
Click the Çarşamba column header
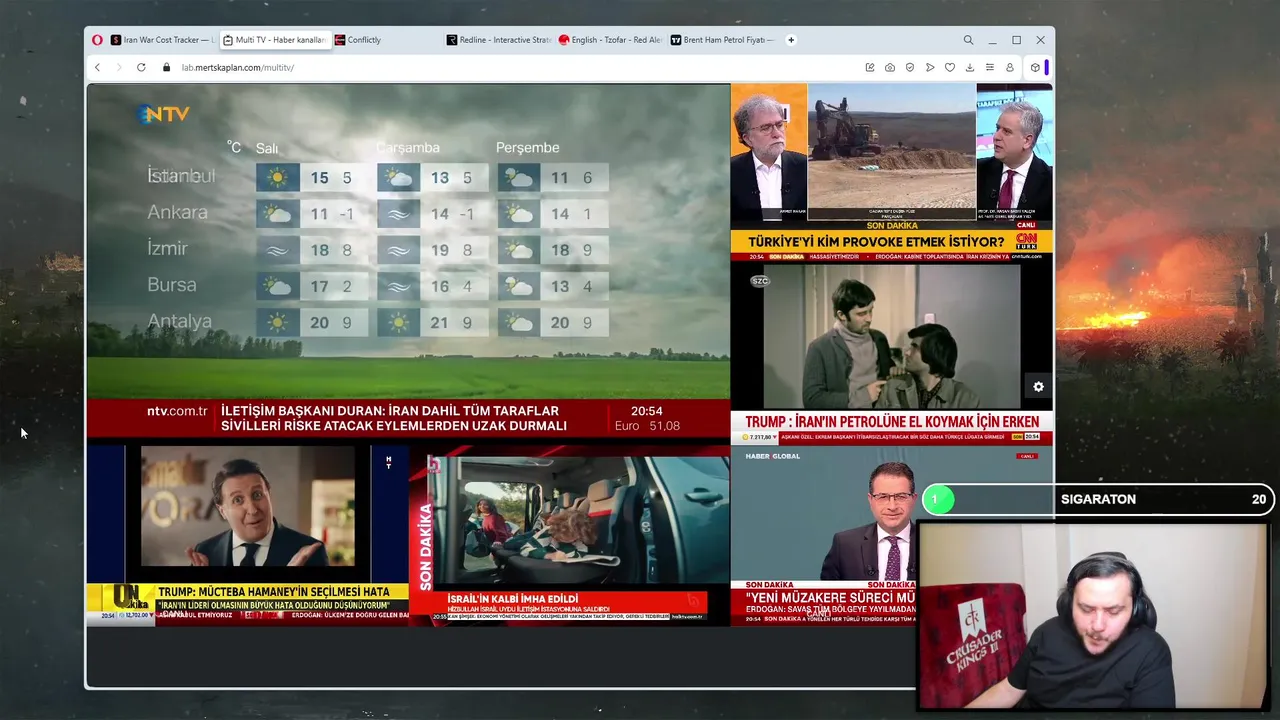[408, 148]
